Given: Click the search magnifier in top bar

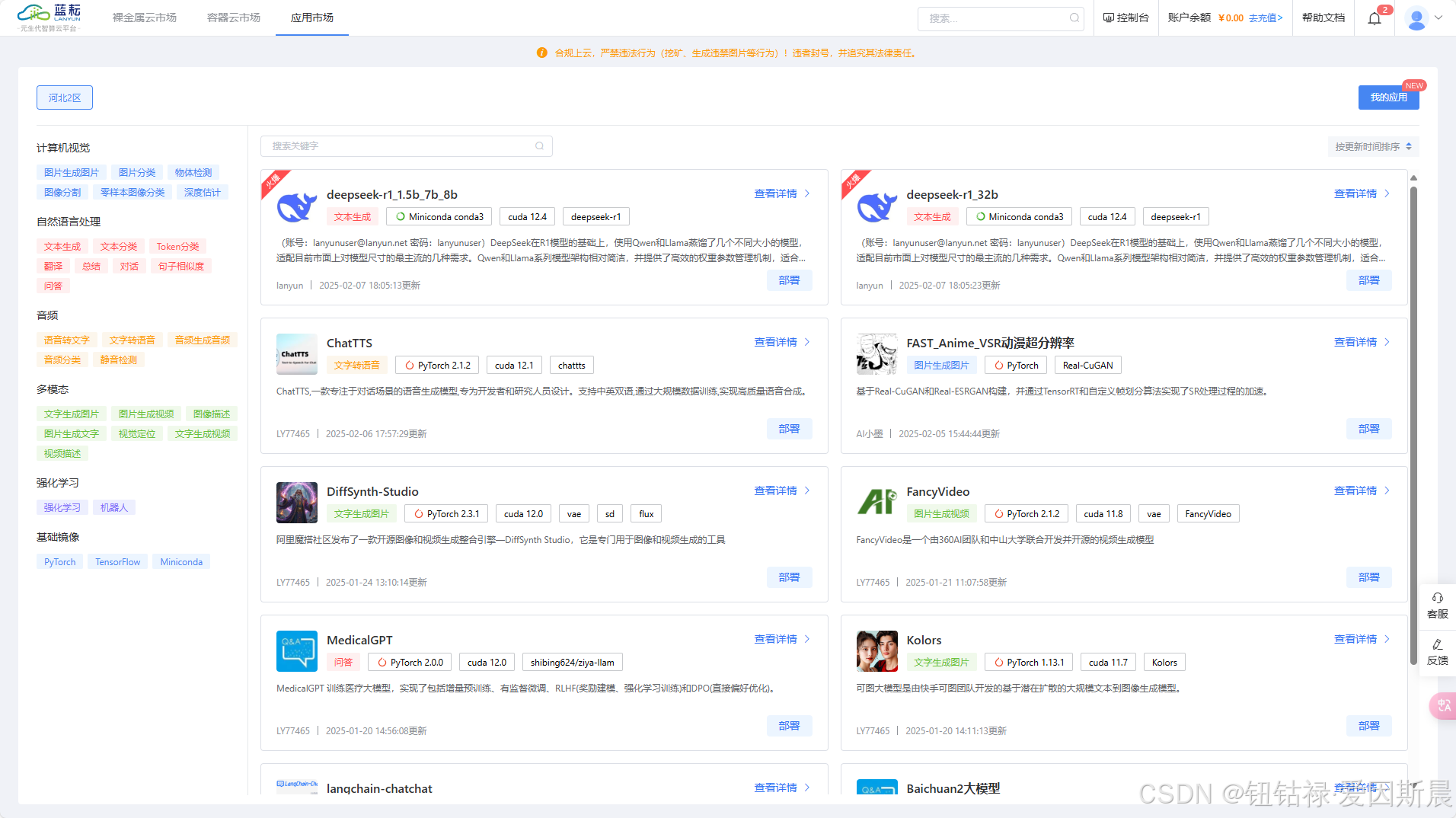Looking at the screenshot, I should tap(1074, 18).
